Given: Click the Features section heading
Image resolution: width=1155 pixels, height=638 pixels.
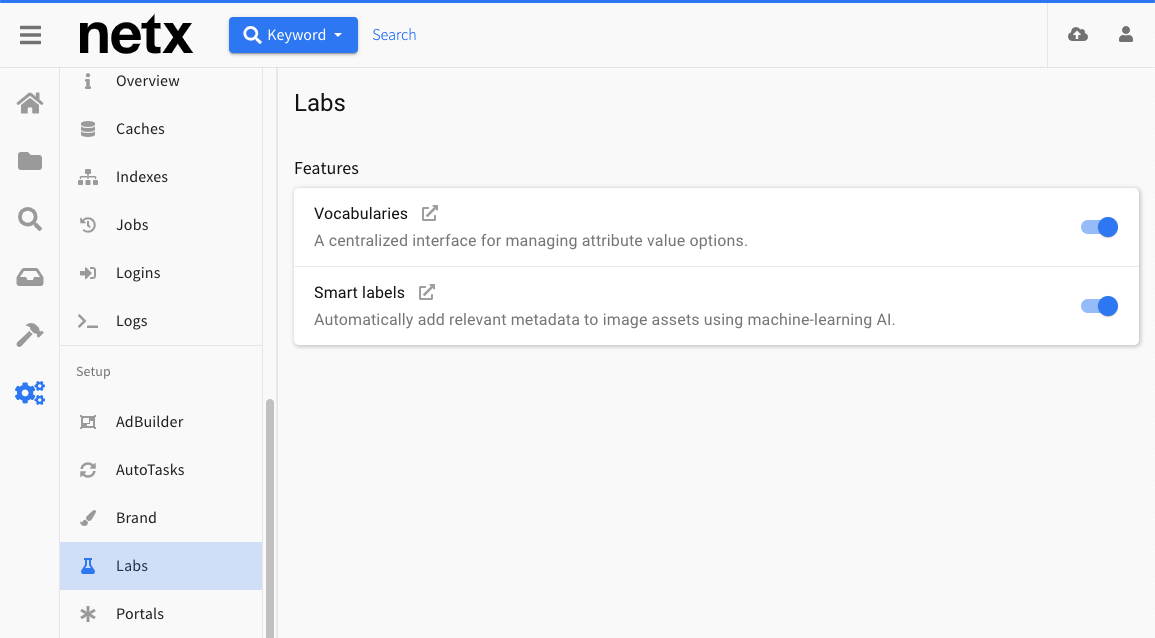Looking at the screenshot, I should click(x=326, y=168).
